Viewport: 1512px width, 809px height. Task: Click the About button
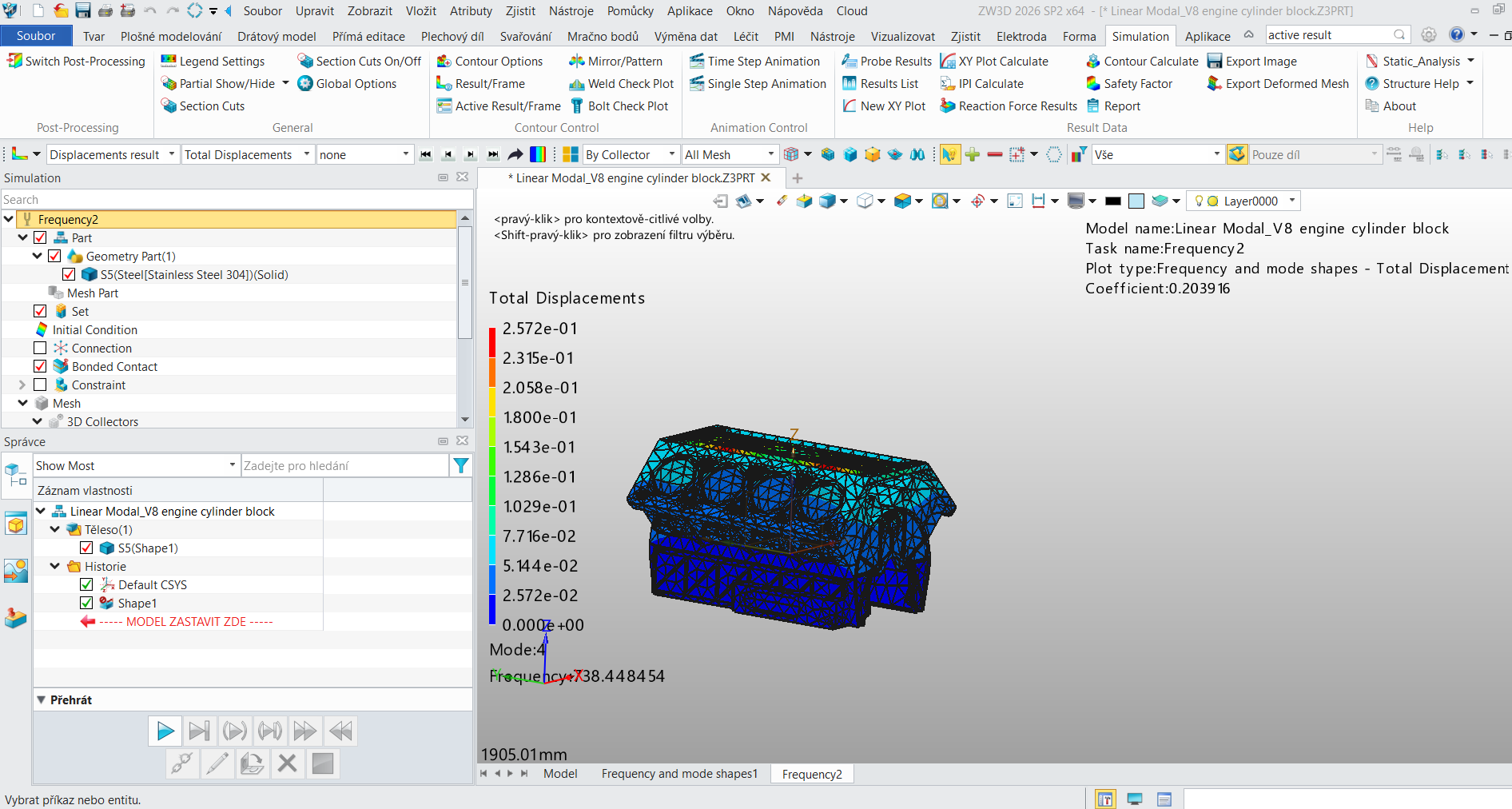pos(1391,106)
